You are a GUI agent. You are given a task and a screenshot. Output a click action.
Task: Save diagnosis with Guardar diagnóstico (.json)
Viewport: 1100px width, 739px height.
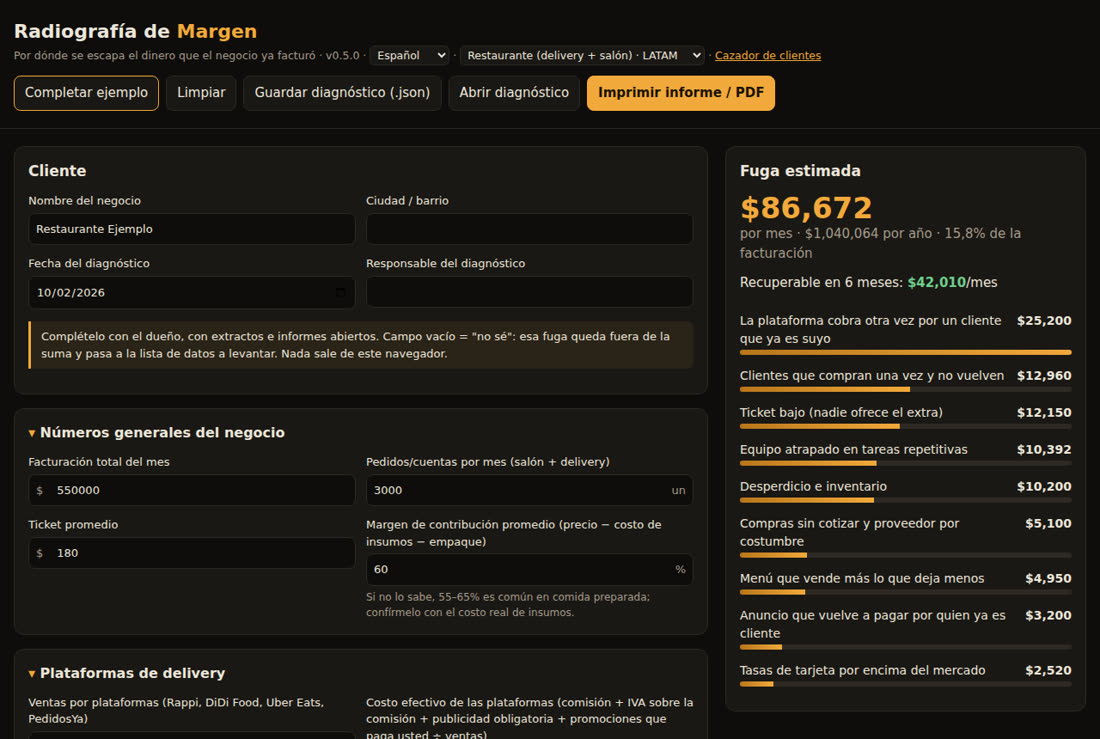(342, 93)
